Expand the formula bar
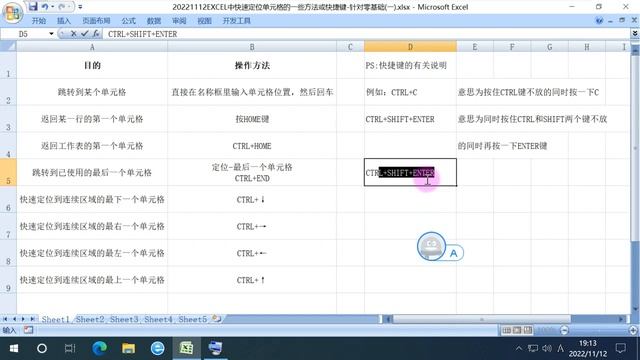This screenshot has width=640, height=360. 635,34
